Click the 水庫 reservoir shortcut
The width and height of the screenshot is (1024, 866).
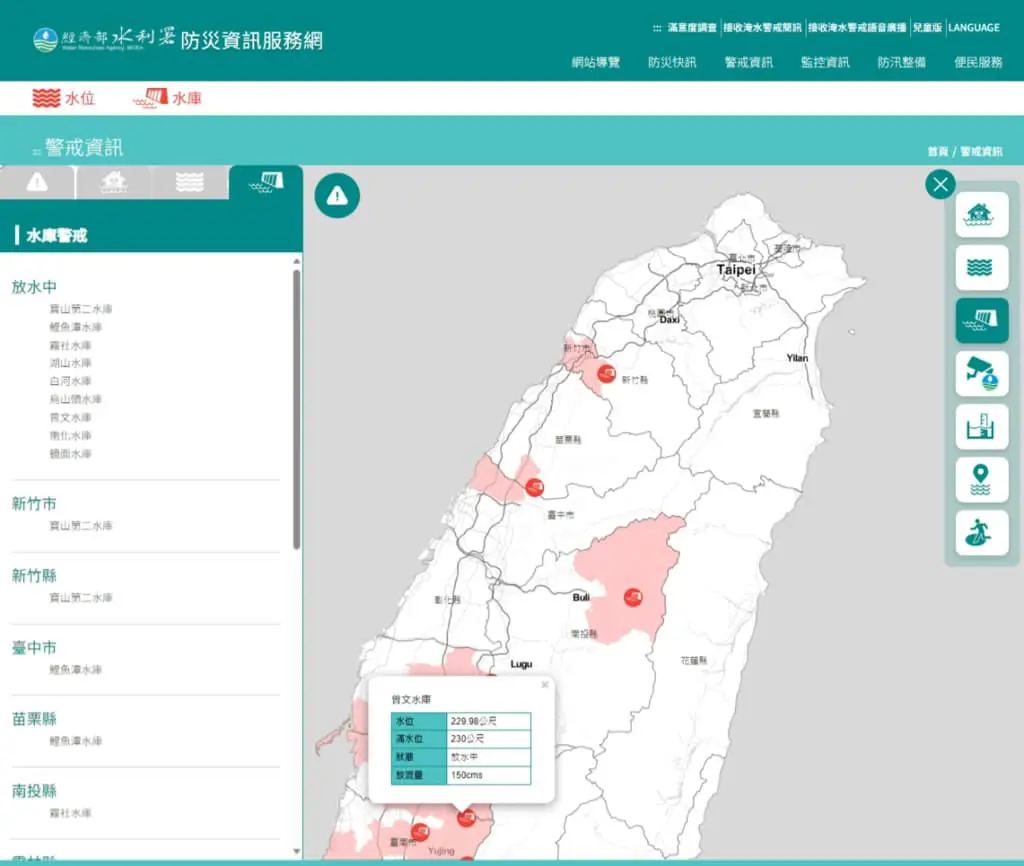[167, 98]
